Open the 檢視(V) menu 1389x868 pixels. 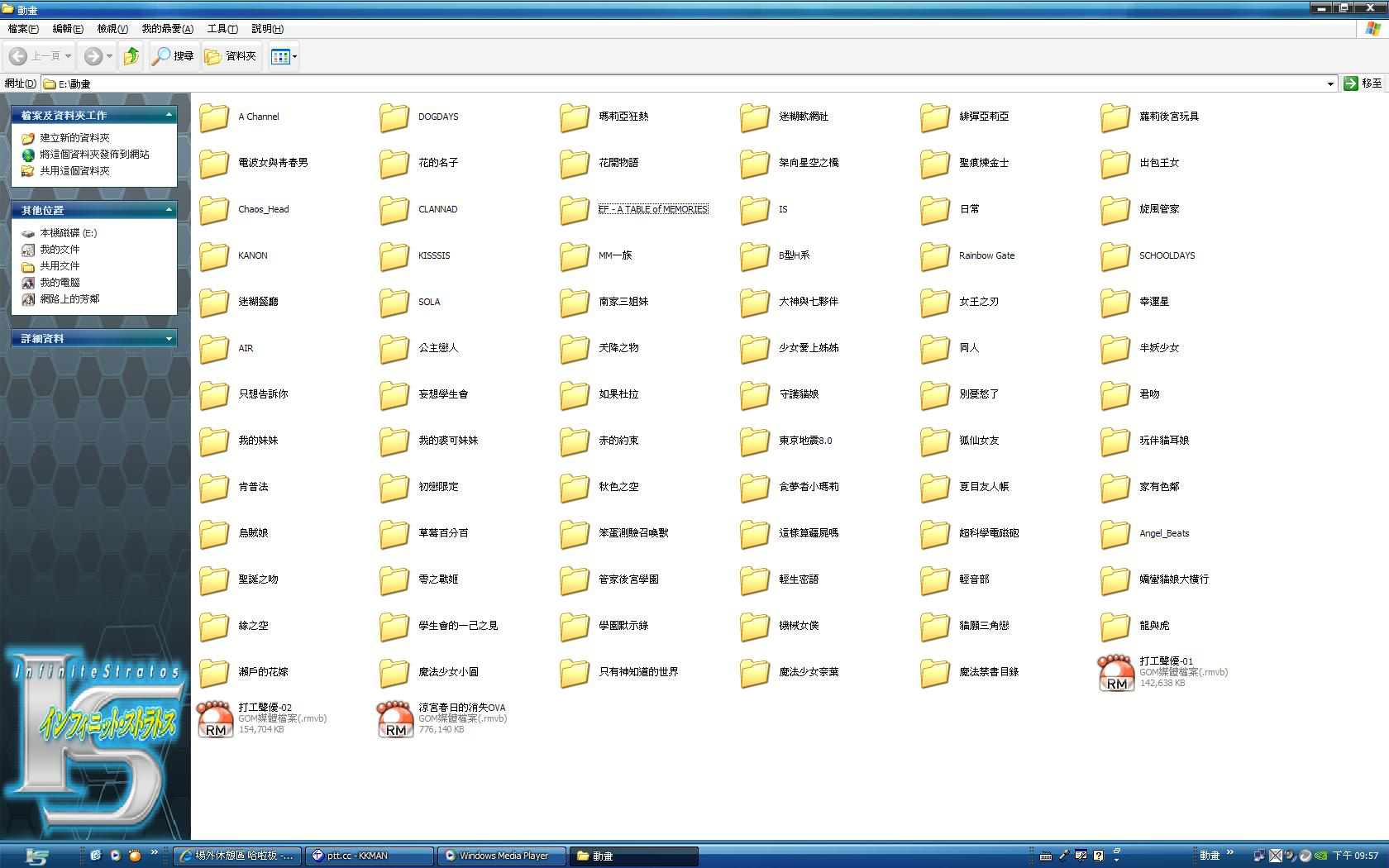click(112, 29)
